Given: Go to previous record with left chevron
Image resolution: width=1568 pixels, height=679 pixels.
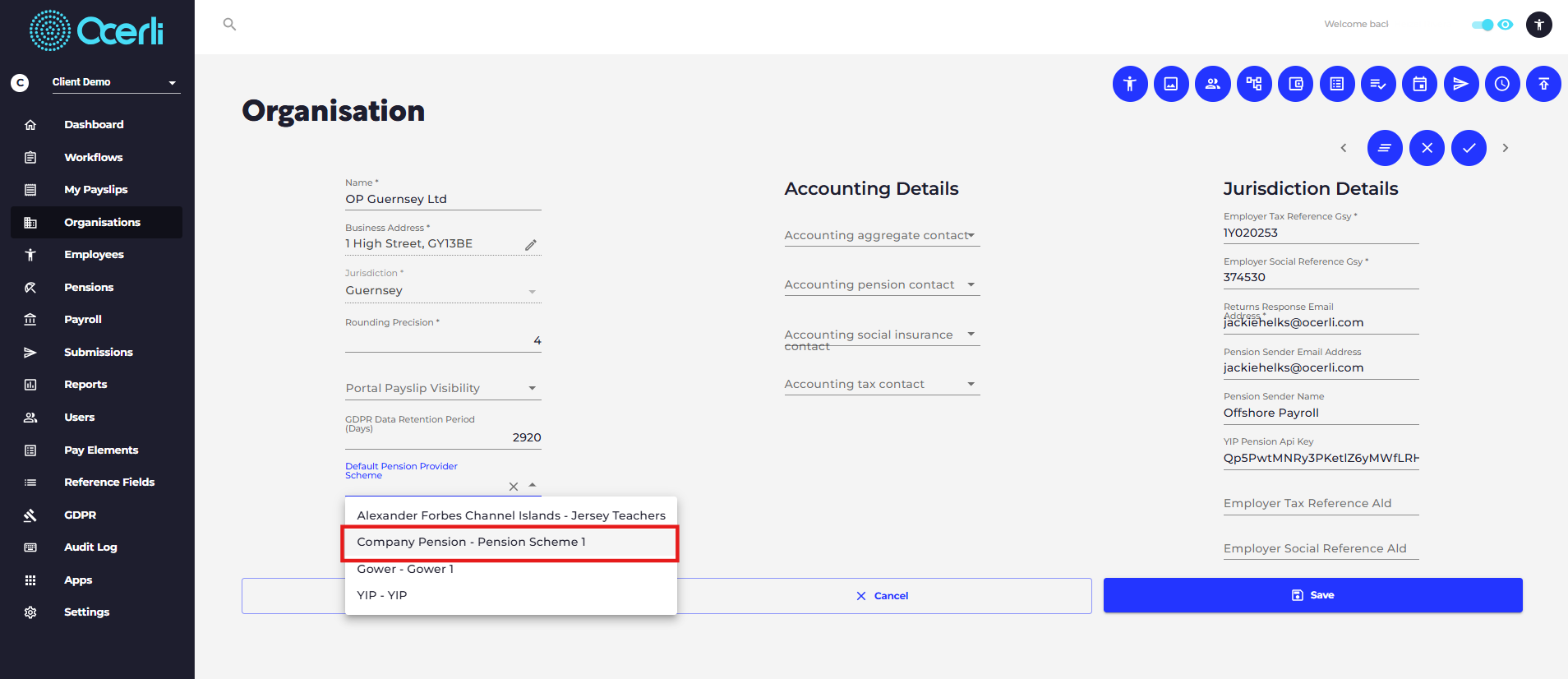Looking at the screenshot, I should [1344, 148].
